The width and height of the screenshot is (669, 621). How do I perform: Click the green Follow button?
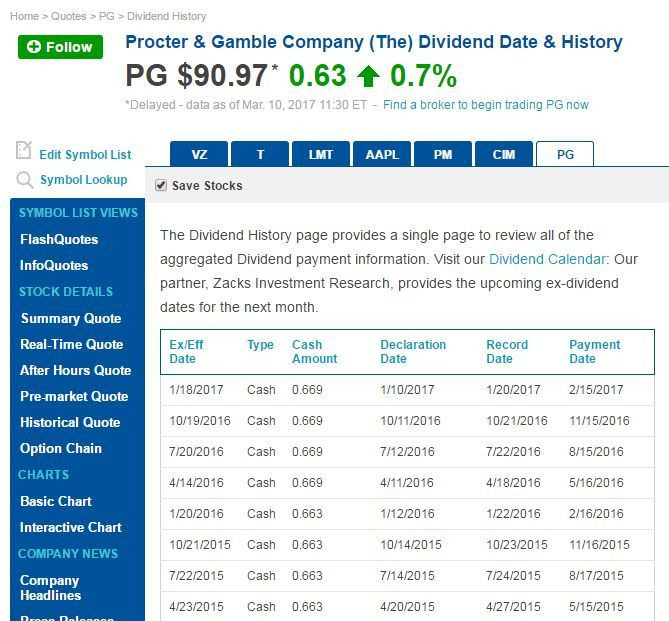[60, 47]
